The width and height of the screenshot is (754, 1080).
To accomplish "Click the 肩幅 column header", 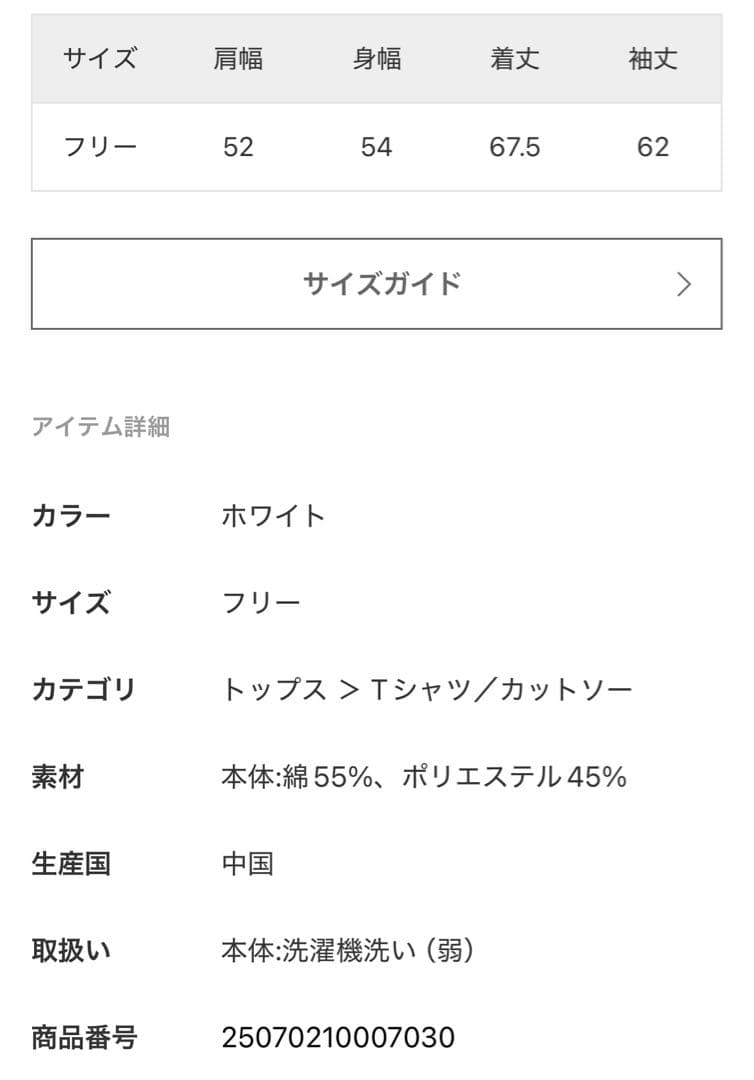I will [x=238, y=59].
